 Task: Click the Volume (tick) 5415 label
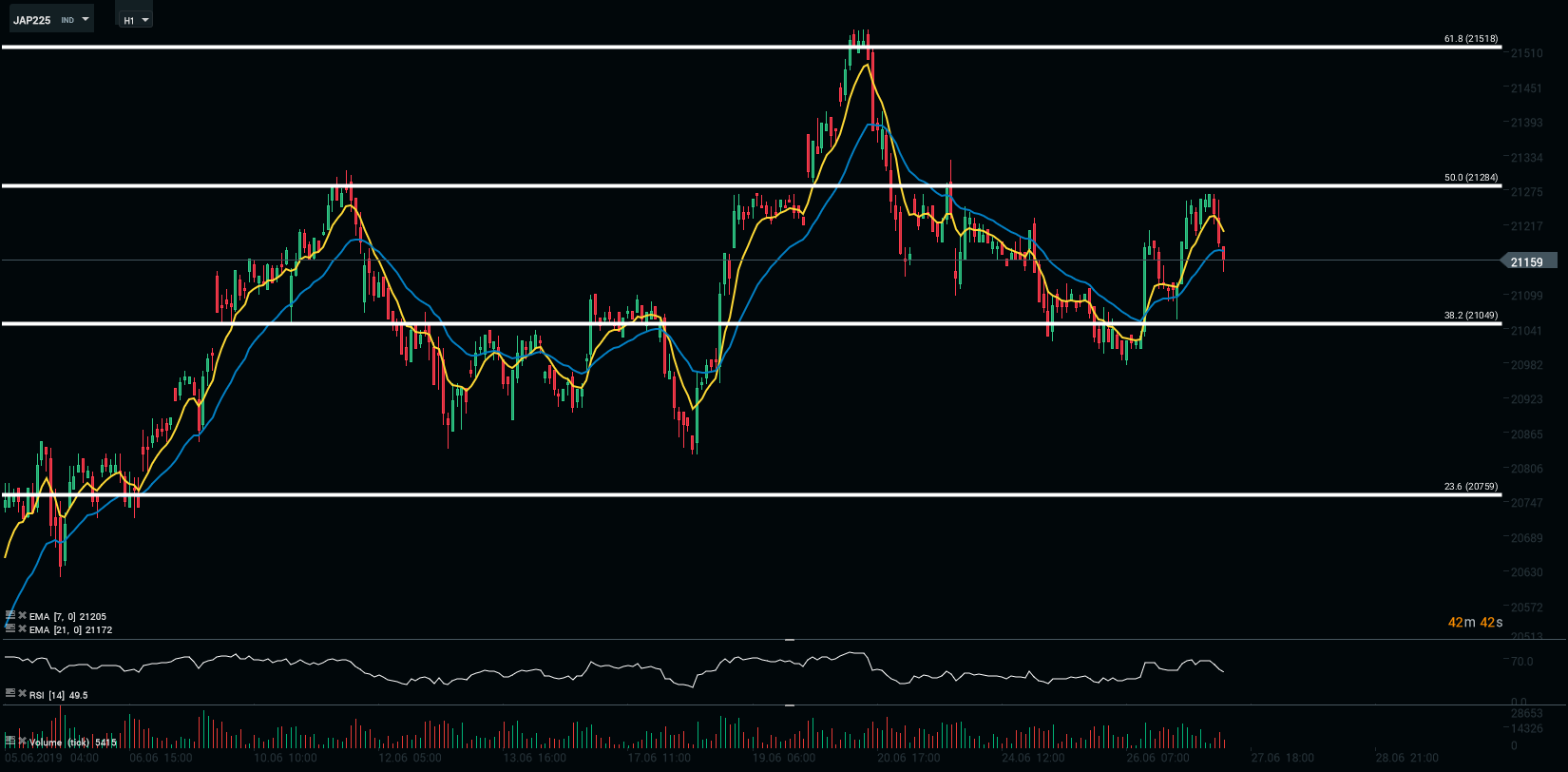[x=72, y=742]
